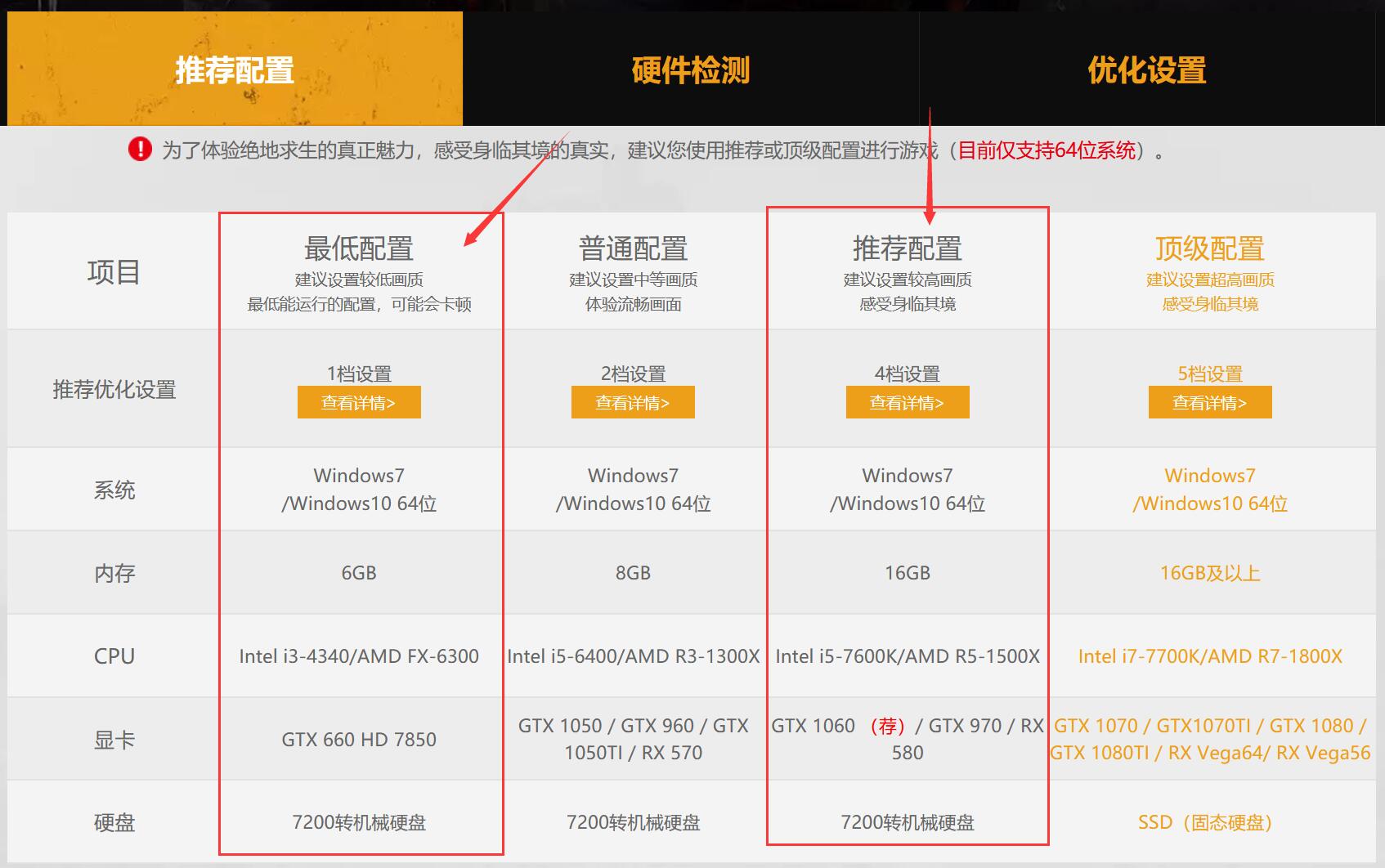Image resolution: width=1385 pixels, height=868 pixels.
Task: Click the 项目 header cell
Action: tap(114, 271)
